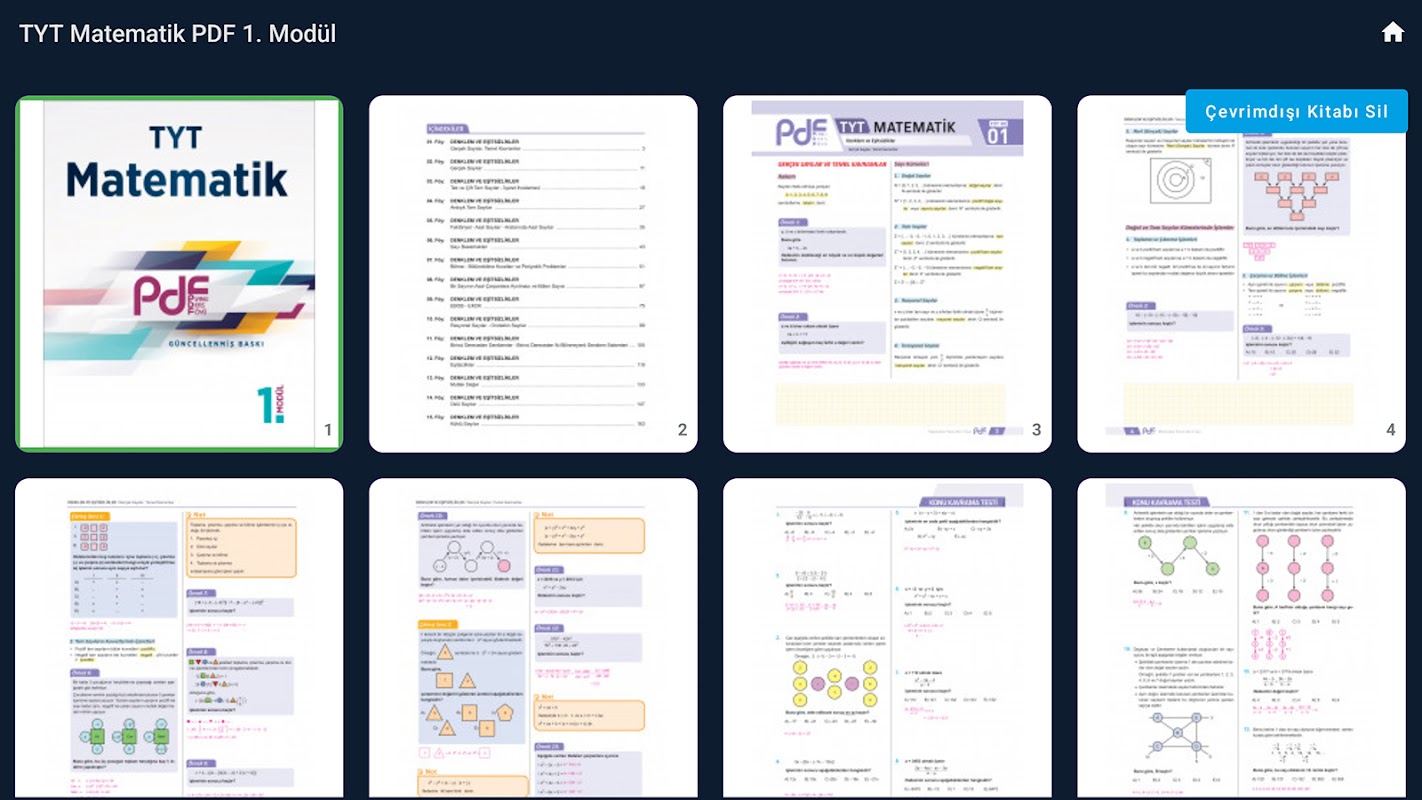This screenshot has height=800, width=1422.
Task: Click the Çevrimdışı Kitabı Sil button
Action: 1296,111
